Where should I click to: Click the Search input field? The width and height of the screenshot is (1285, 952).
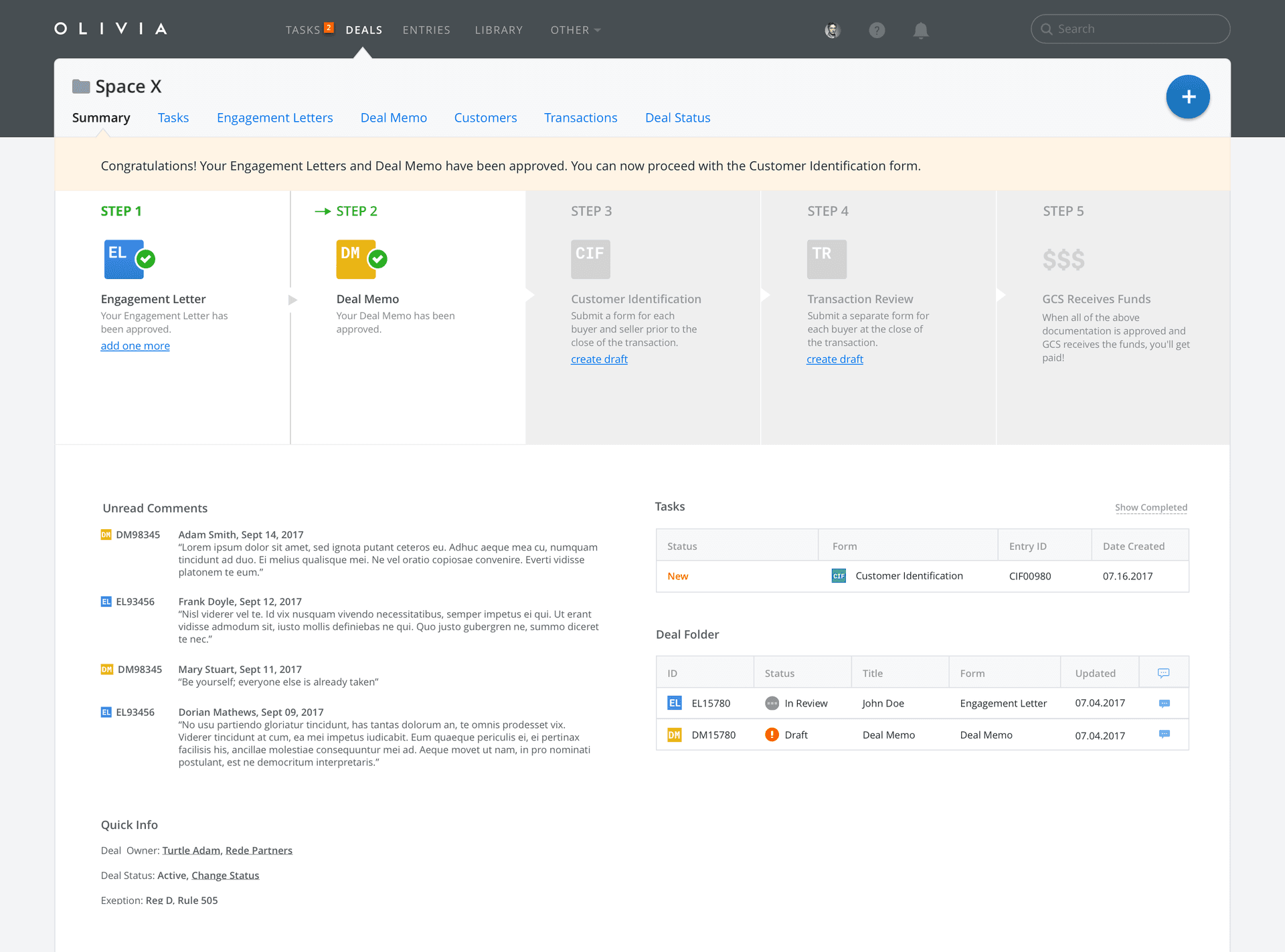(1130, 29)
